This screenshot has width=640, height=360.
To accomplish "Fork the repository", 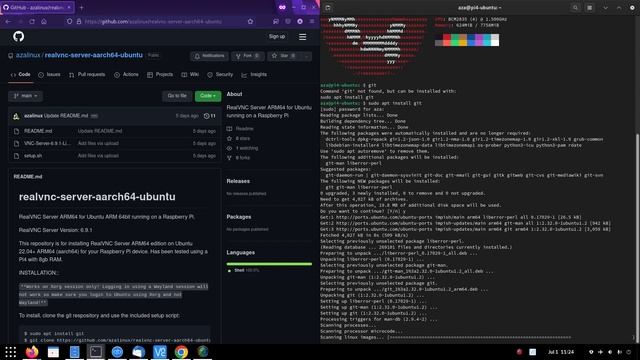I will pos(248,56).
